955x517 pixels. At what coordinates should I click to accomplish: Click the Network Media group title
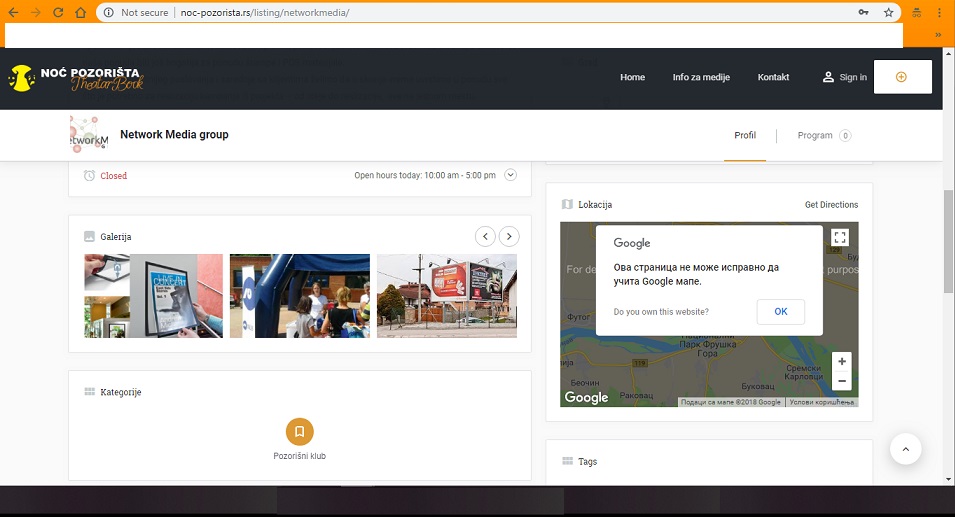174,135
